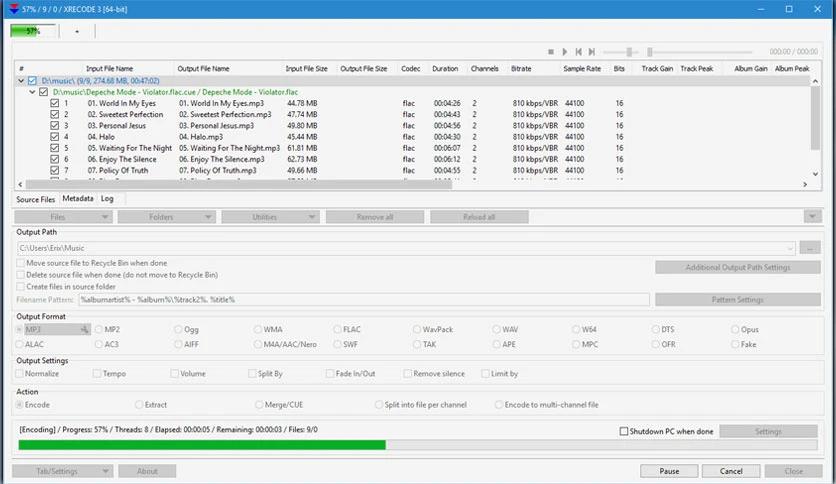Click the encoder Settings button

[x=768, y=431]
